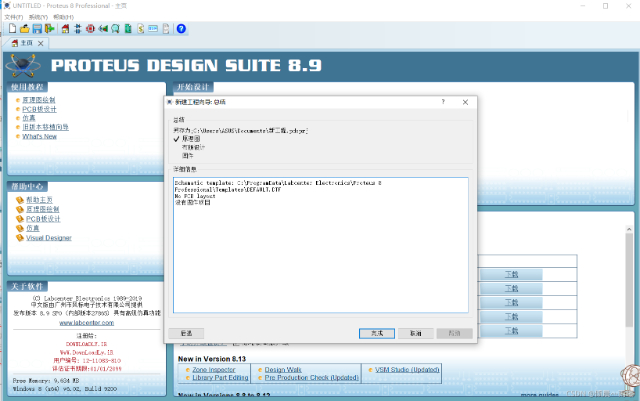Open the 帮助(H) menu
This screenshot has width=640, height=401.
coord(63,17)
